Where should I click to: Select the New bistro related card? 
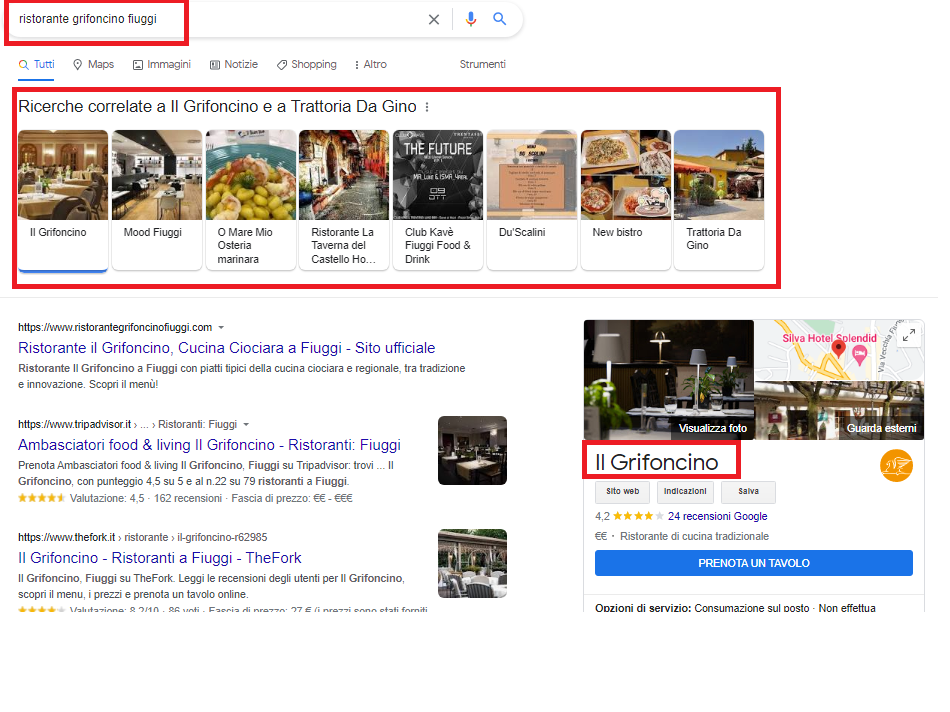pos(626,200)
